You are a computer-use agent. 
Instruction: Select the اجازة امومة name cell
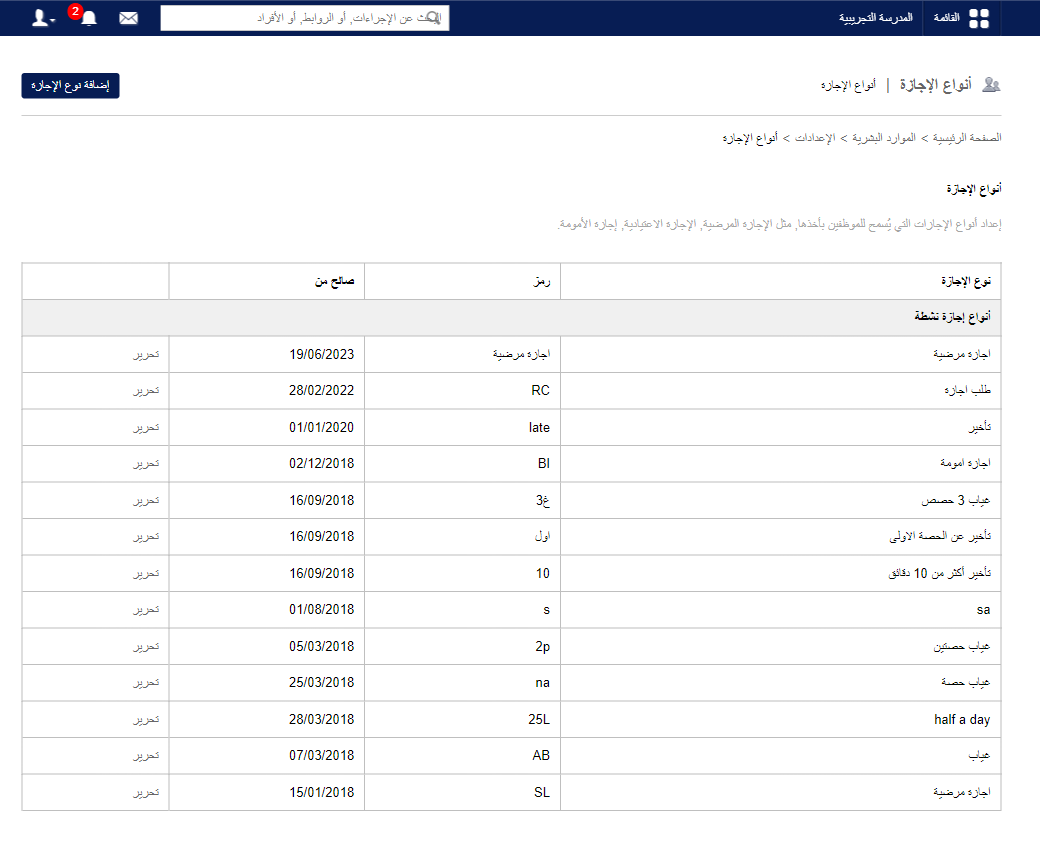pos(781,463)
